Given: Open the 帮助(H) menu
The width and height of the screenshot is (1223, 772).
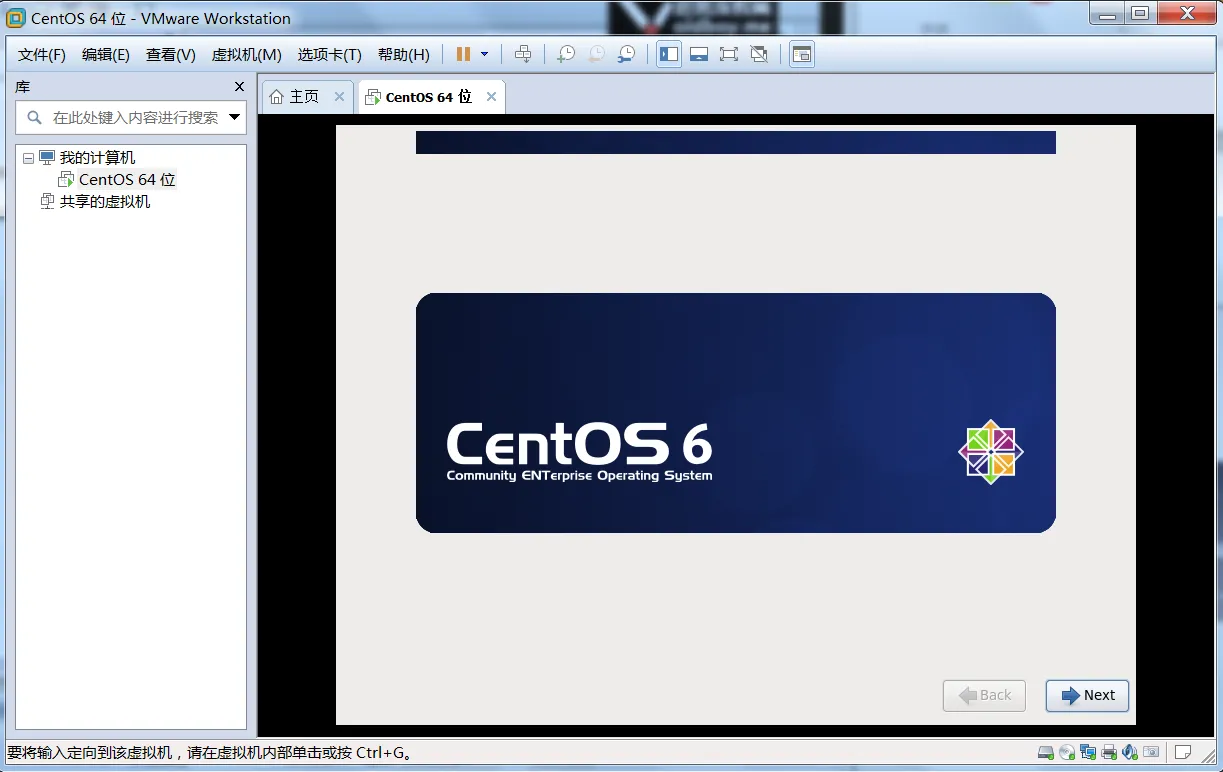Looking at the screenshot, I should (x=404, y=55).
